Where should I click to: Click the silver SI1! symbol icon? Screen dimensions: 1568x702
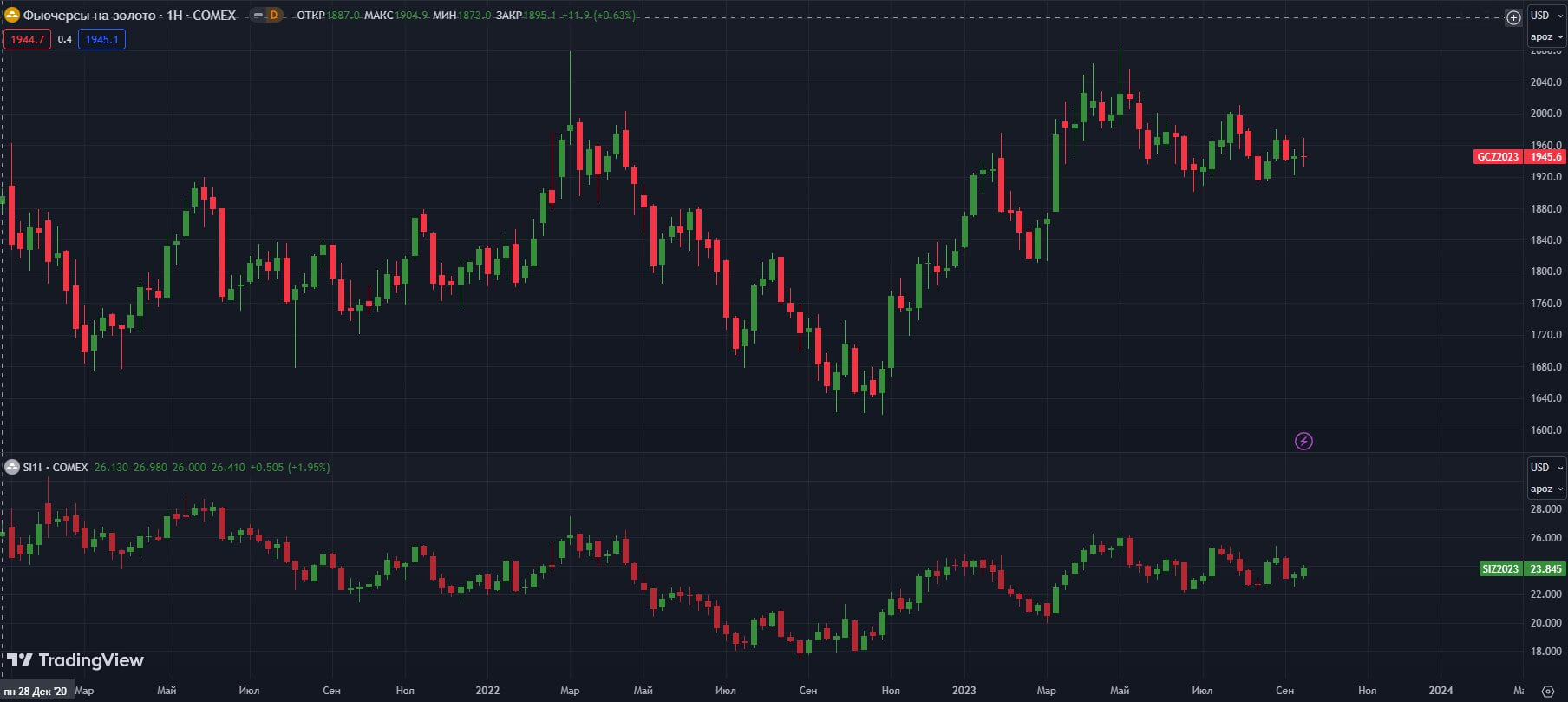[x=12, y=467]
